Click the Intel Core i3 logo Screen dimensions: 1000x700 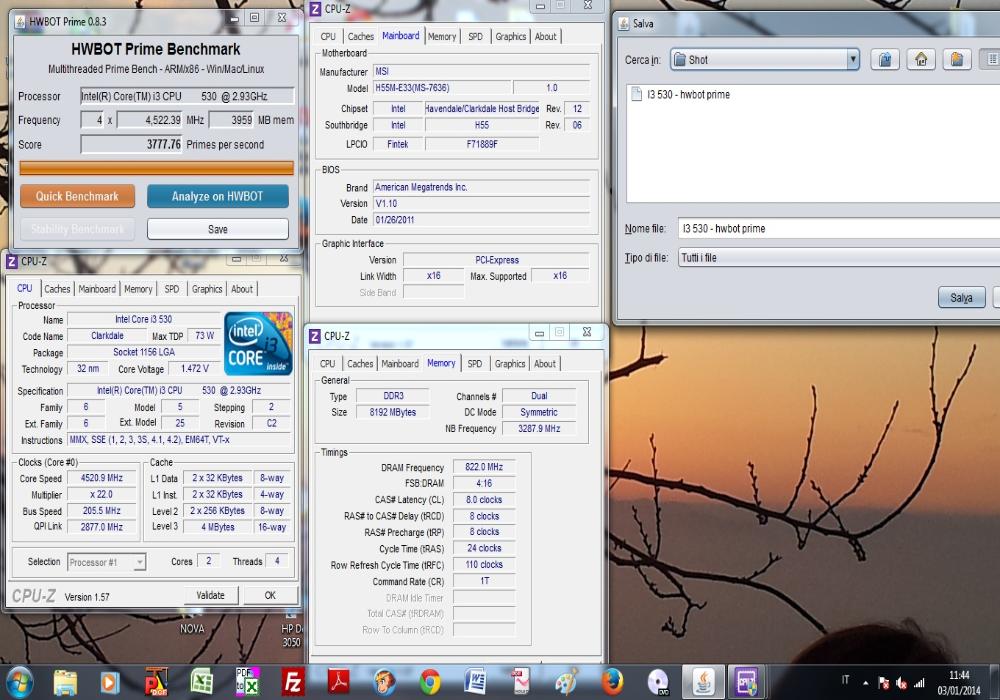(258, 343)
